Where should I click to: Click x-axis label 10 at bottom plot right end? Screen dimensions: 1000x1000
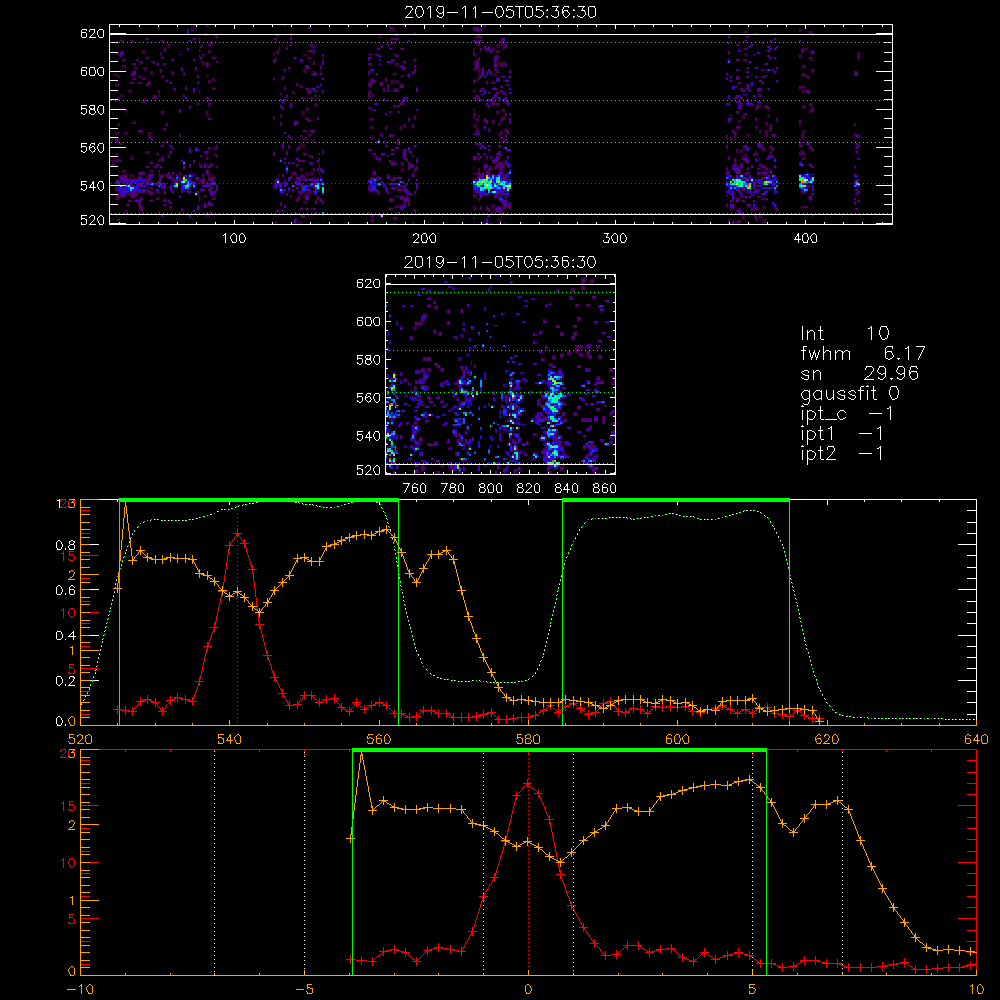click(x=976, y=989)
